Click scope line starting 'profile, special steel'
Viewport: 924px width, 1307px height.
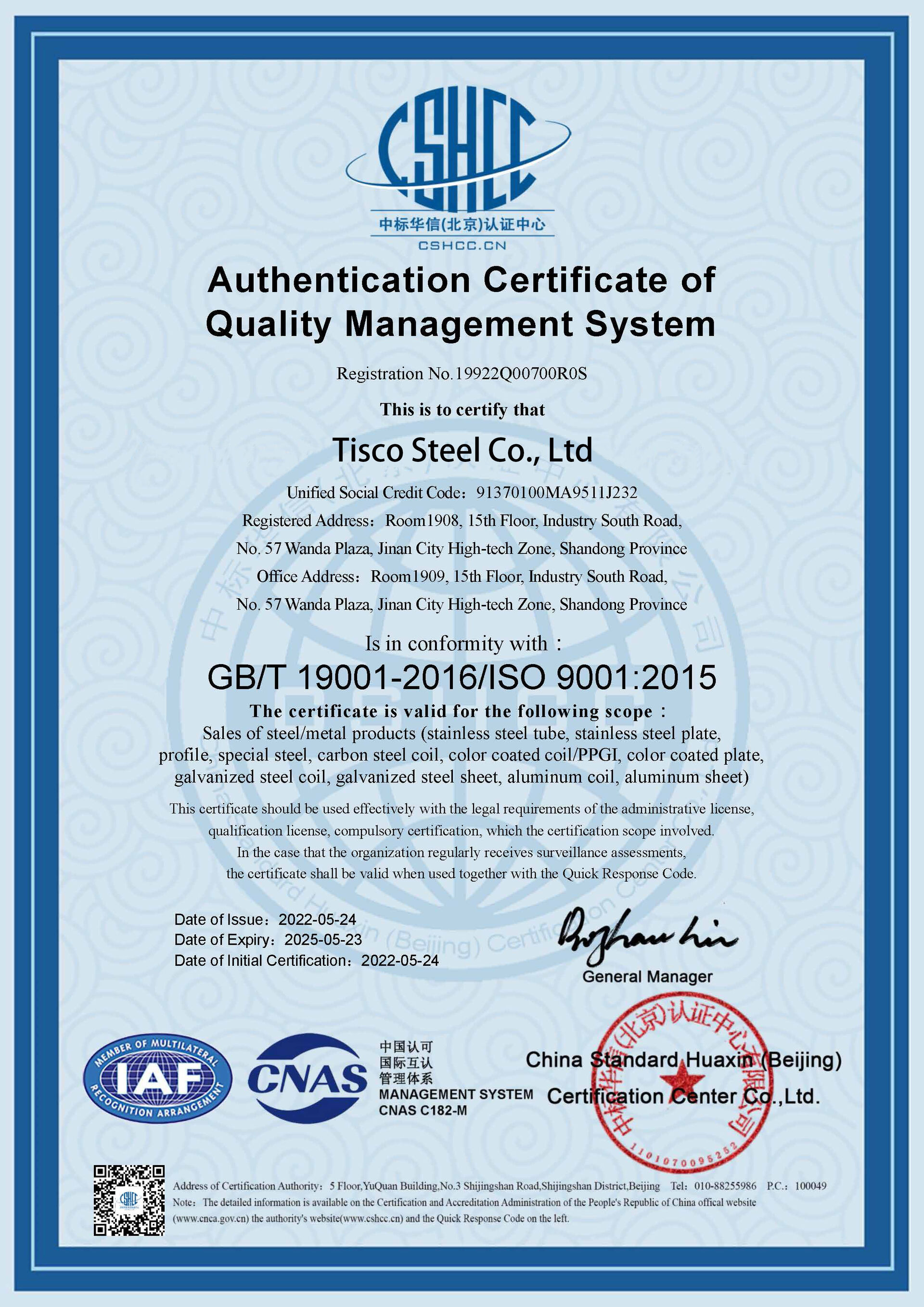click(462, 755)
